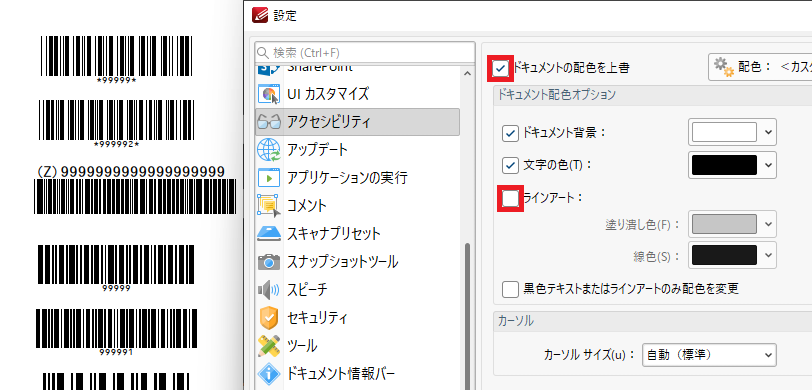Click barcode labeled 999991 in document
Screen dimensions: 812x390
click(x=117, y=329)
